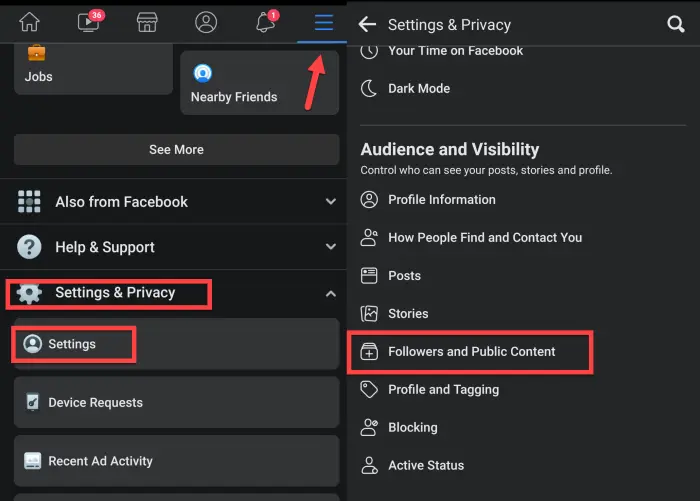Open Your Time on Facebook
This screenshot has height=501, width=700.
(455, 51)
